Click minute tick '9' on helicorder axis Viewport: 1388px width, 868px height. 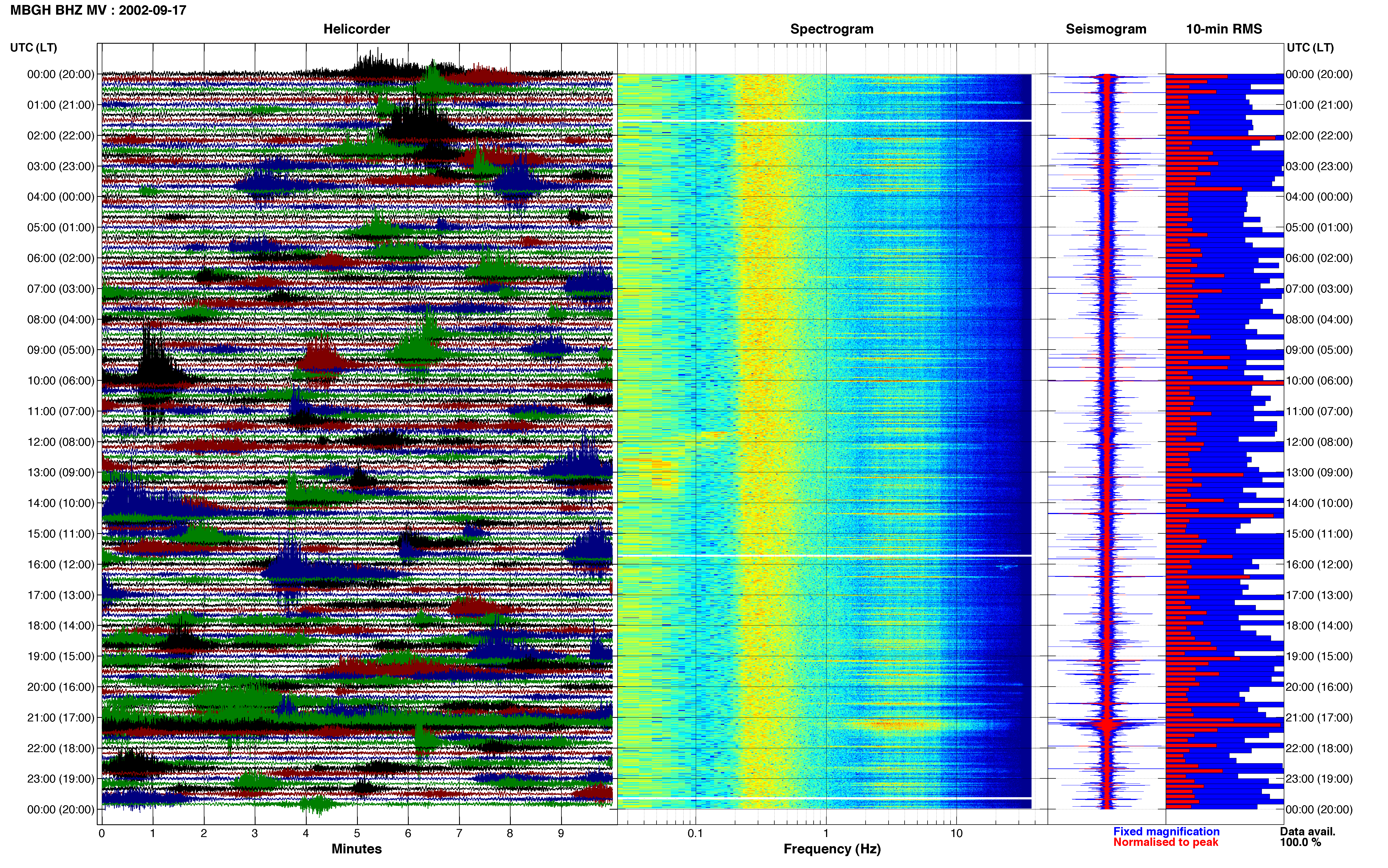[x=561, y=833]
